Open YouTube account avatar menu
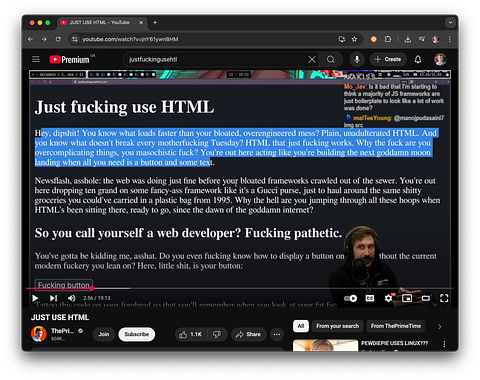The height and width of the screenshot is (380, 480). pyautogui.click(x=440, y=59)
